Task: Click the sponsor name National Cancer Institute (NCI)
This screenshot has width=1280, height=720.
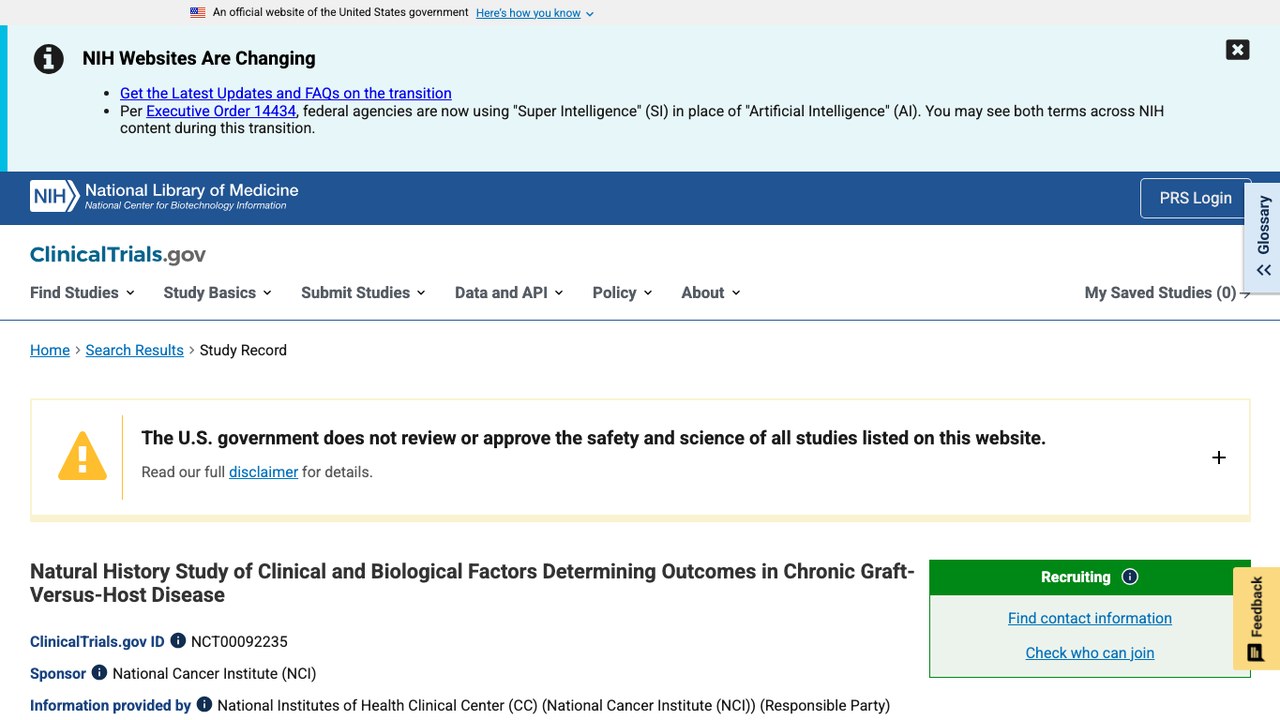Action: [x=214, y=674]
